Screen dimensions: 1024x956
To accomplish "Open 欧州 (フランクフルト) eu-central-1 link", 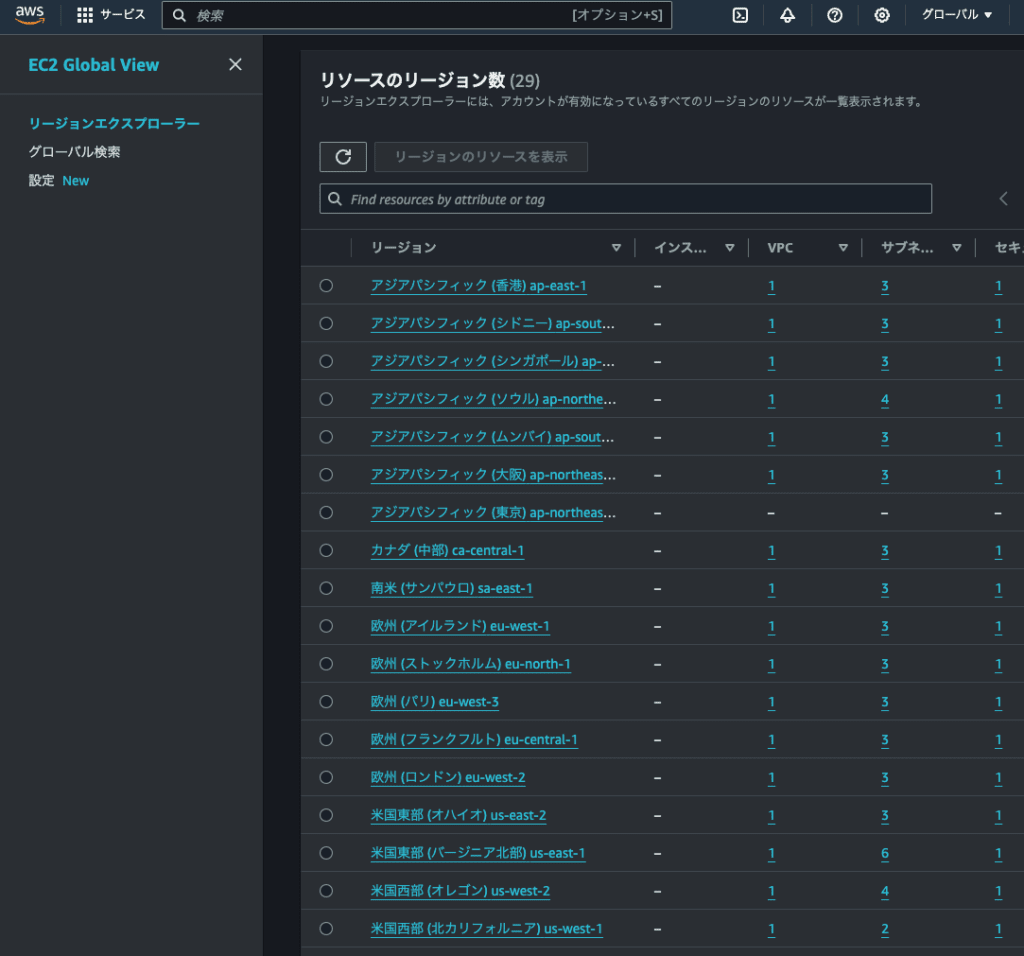I will pyautogui.click(x=474, y=739).
